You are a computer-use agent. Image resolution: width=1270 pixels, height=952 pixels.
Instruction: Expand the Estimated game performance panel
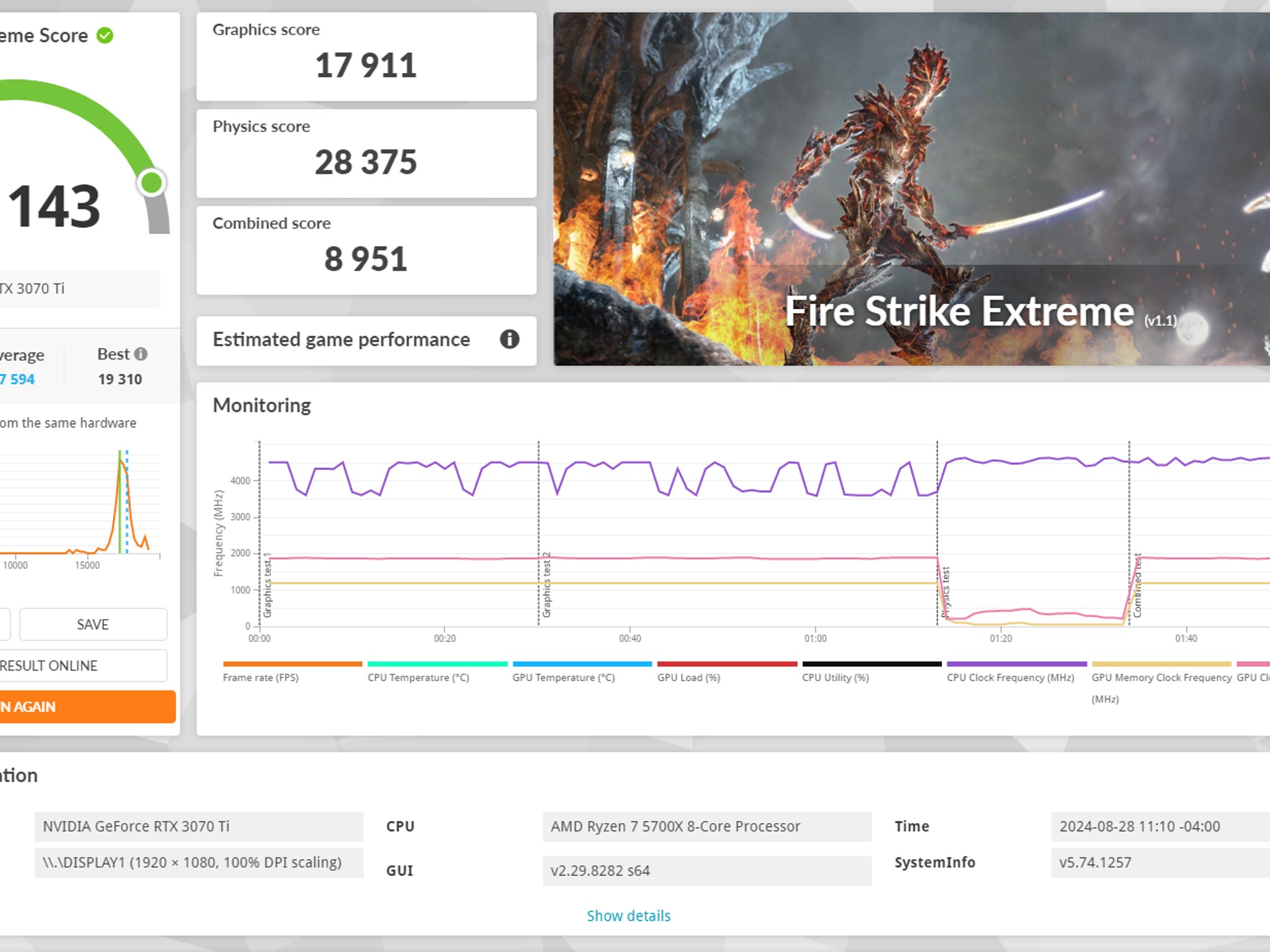point(366,340)
